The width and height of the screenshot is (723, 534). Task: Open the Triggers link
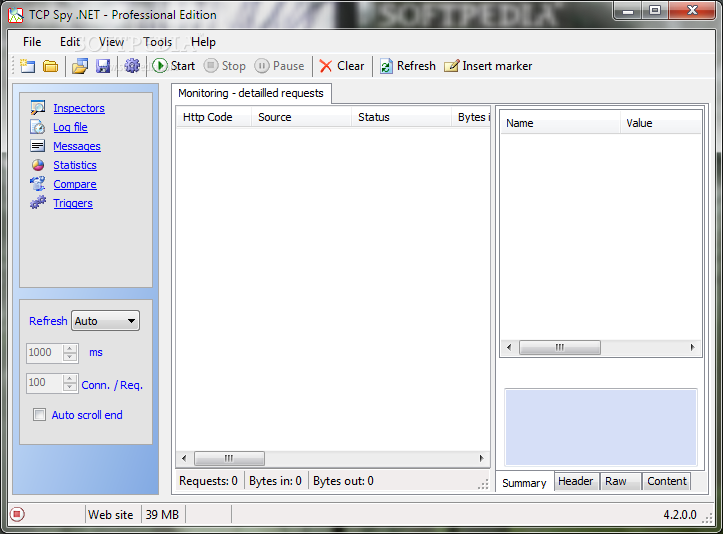pyautogui.click(x=73, y=203)
